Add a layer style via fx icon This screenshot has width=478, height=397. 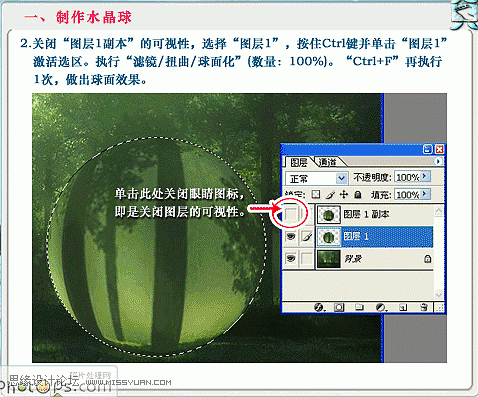319,307
